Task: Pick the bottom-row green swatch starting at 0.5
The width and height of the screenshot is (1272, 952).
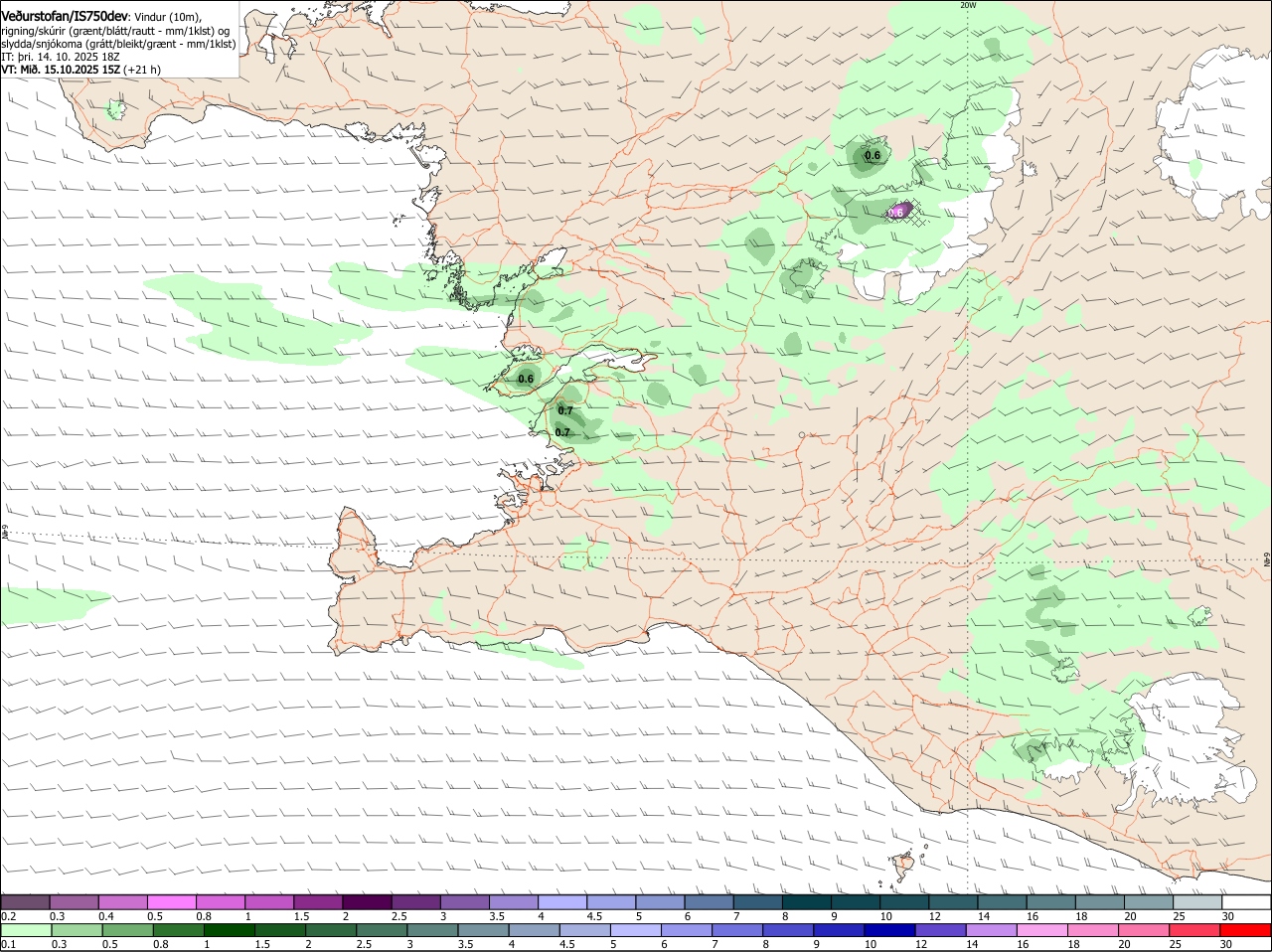Action: [126, 930]
